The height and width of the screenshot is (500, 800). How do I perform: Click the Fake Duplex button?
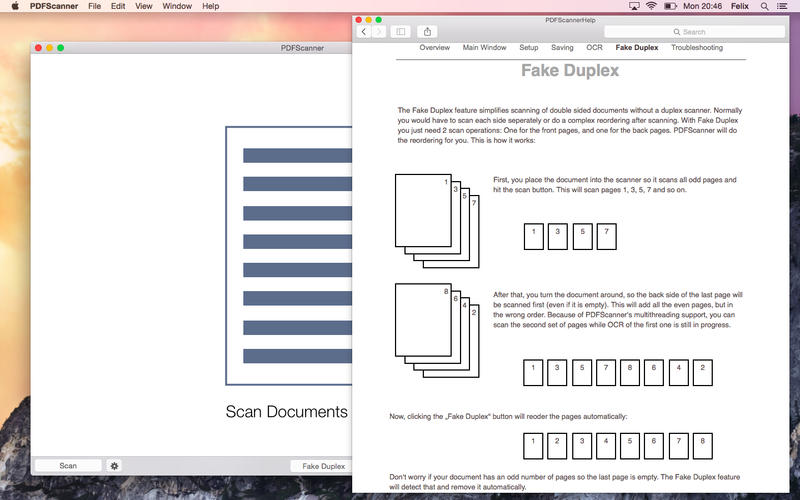coord(322,466)
